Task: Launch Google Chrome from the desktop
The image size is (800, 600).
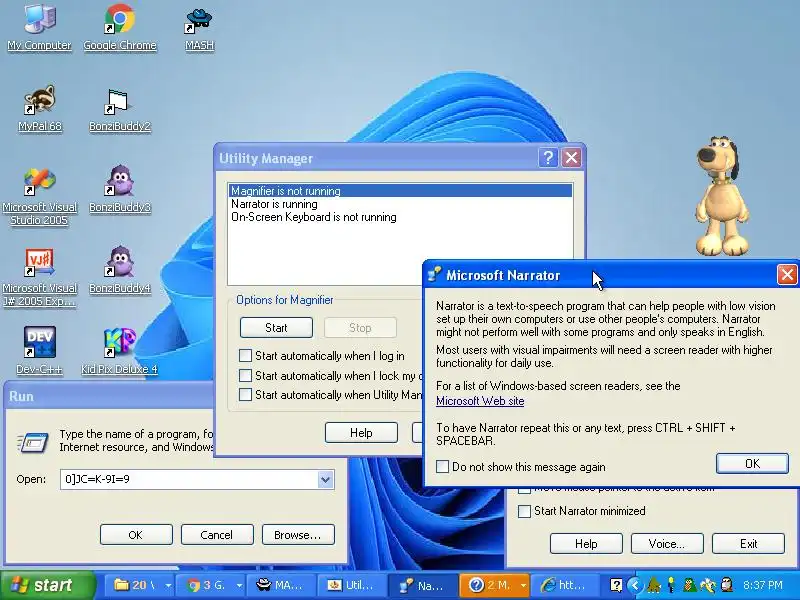Action: 120,27
